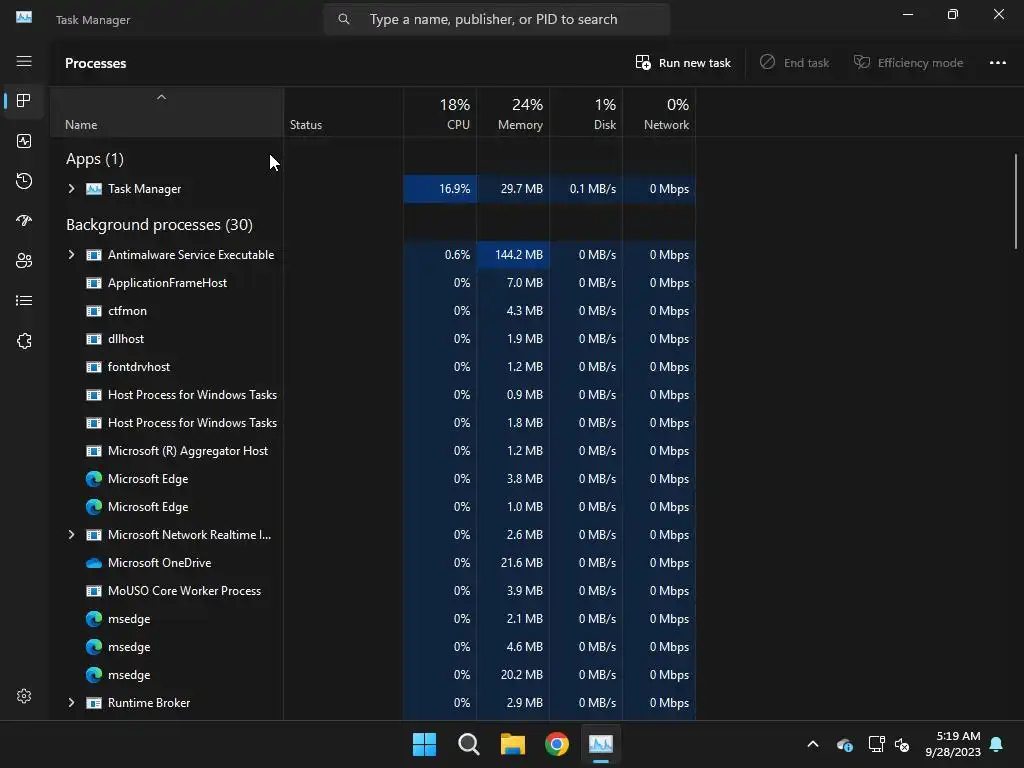The image size is (1024, 768).
Task: Select the msedge row using 20.2 MB
Action: click(374, 675)
